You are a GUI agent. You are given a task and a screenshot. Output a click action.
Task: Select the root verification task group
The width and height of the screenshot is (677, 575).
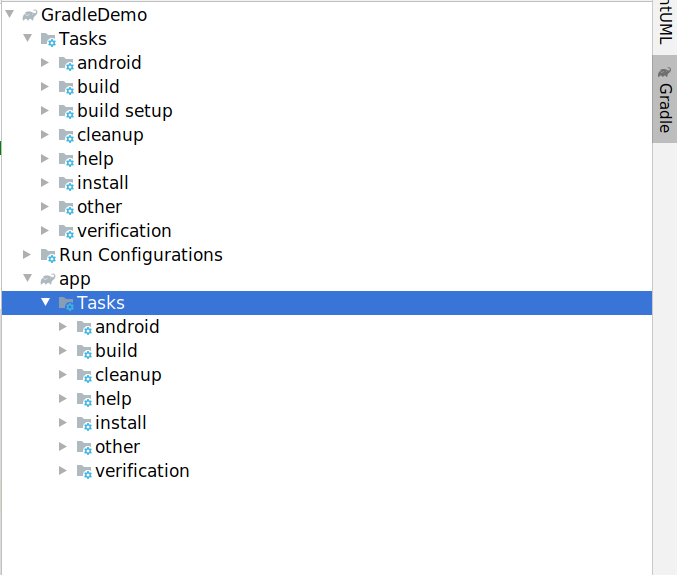click(x=124, y=231)
